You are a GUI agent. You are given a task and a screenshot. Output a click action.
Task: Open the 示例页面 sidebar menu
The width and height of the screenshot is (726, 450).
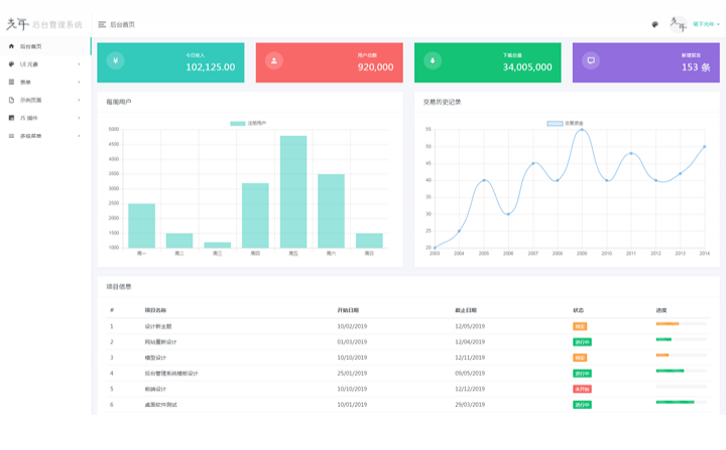[45, 100]
